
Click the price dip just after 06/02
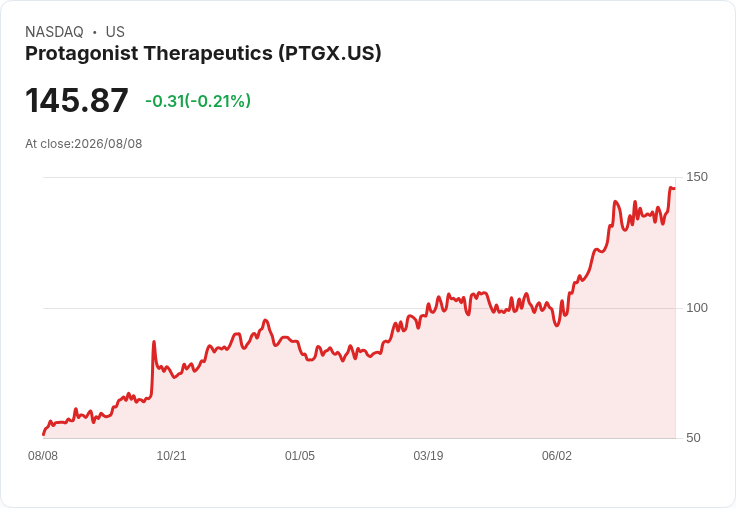click(x=557, y=325)
